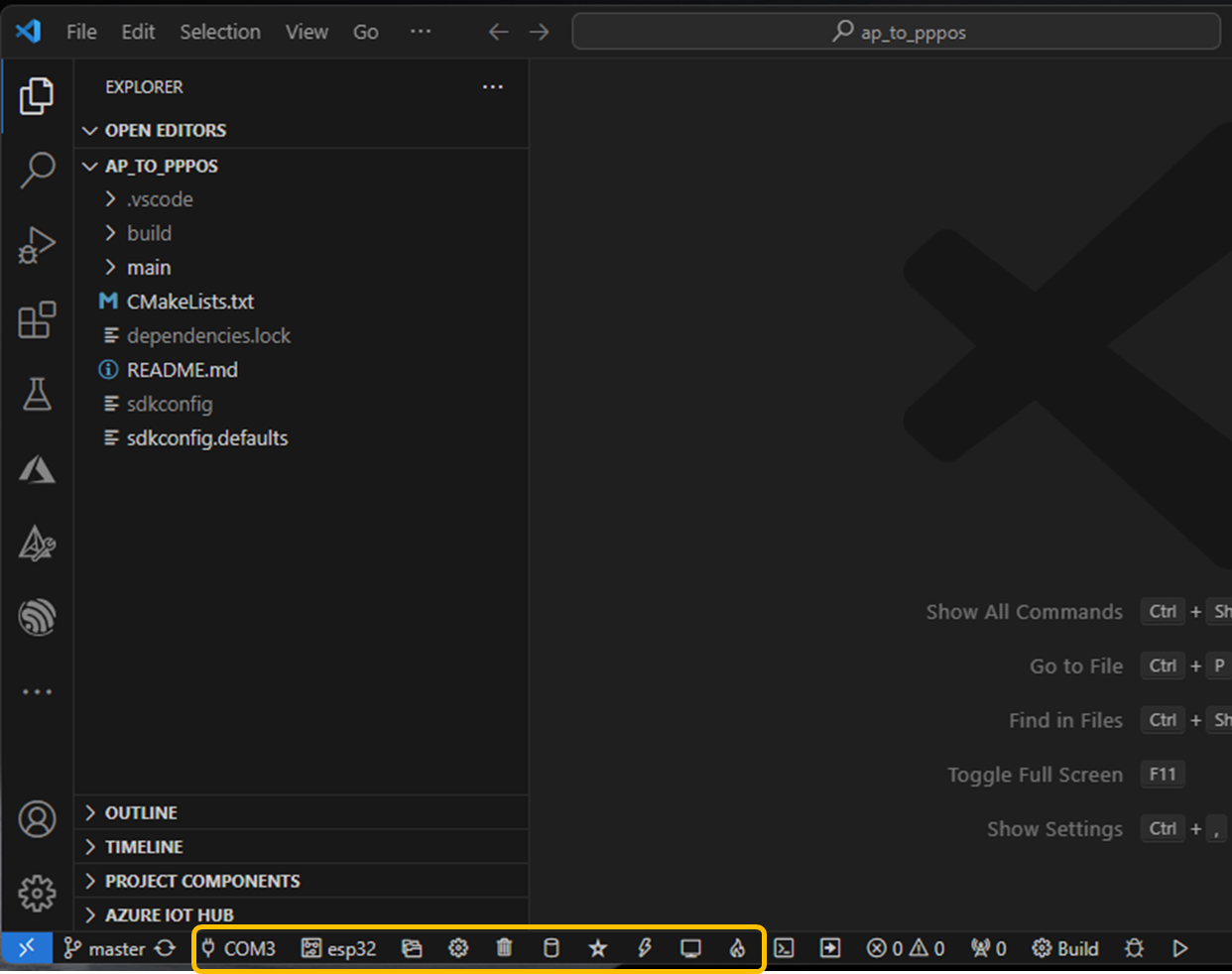This screenshot has height=974, width=1232.
Task: Click the debug bug icon in status bar
Action: coord(1134,948)
